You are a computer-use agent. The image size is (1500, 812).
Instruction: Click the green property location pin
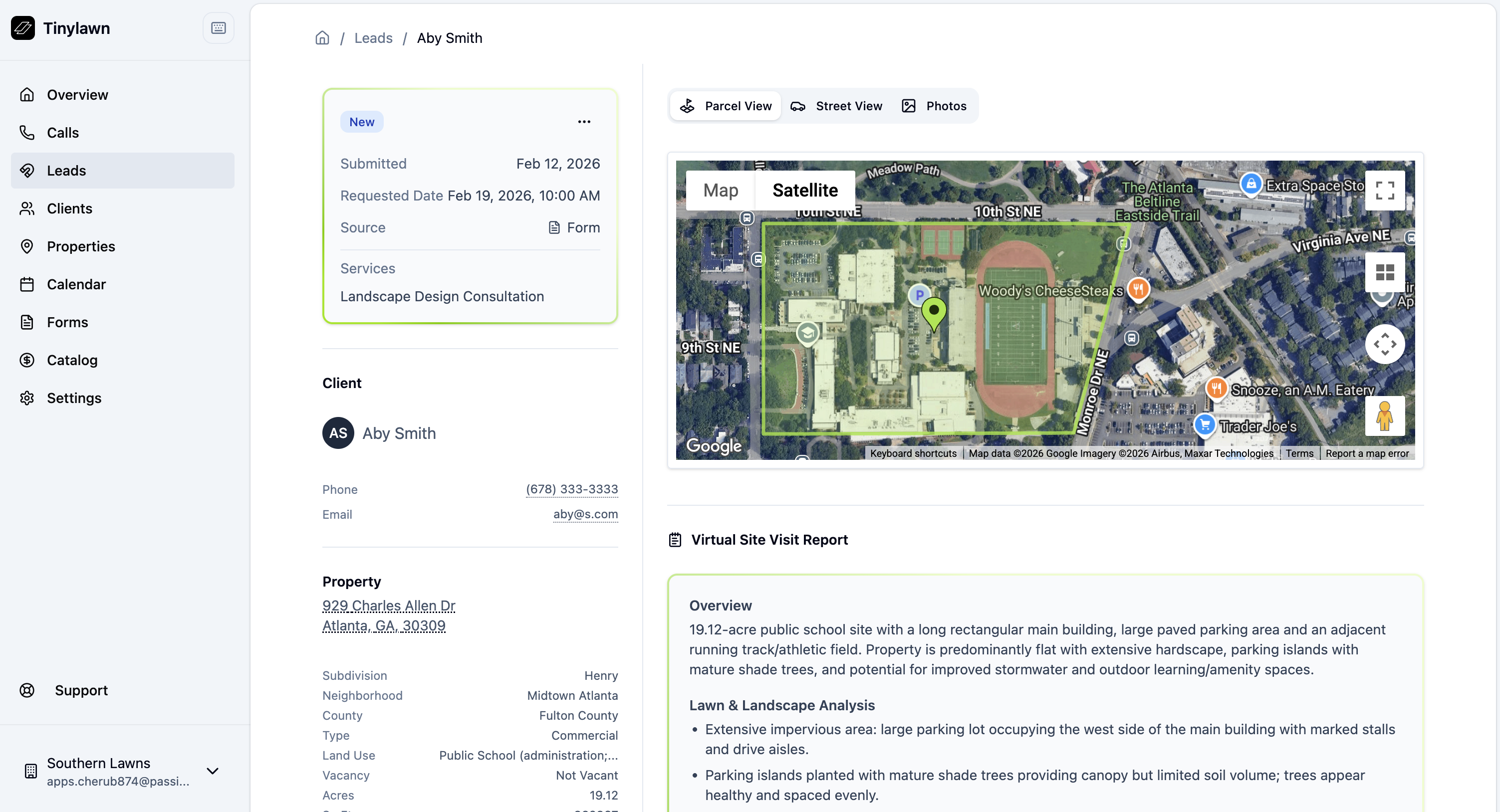click(934, 311)
